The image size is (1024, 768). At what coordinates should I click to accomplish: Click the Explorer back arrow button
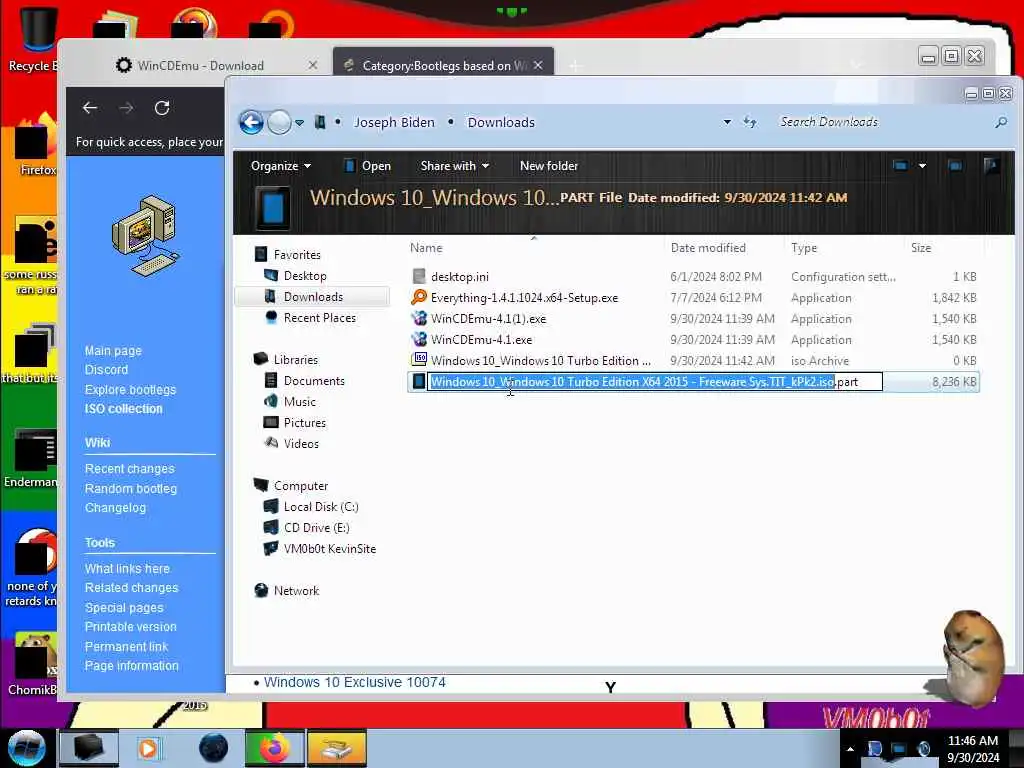251,122
